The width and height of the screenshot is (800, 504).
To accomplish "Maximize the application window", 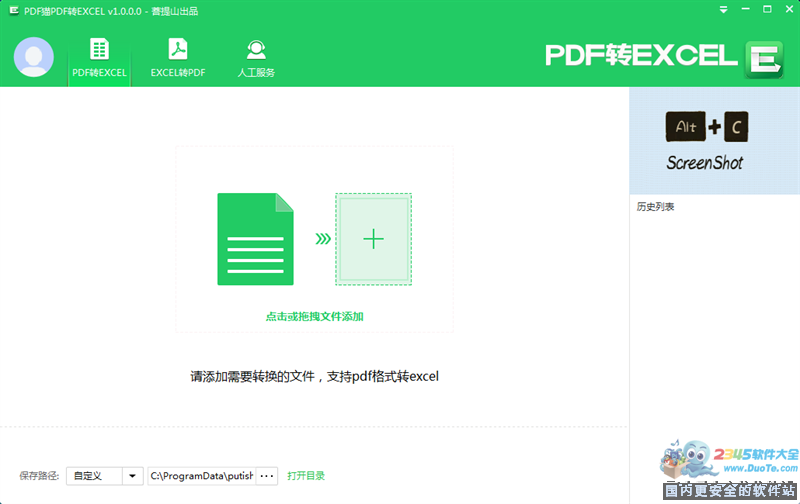I will [x=767, y=9].
